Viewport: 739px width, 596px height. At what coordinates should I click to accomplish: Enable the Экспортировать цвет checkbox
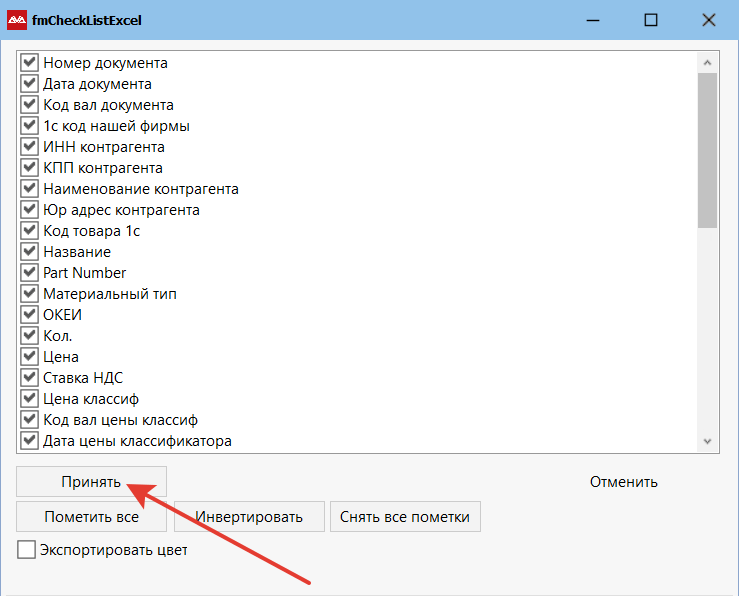coord(26,549)
